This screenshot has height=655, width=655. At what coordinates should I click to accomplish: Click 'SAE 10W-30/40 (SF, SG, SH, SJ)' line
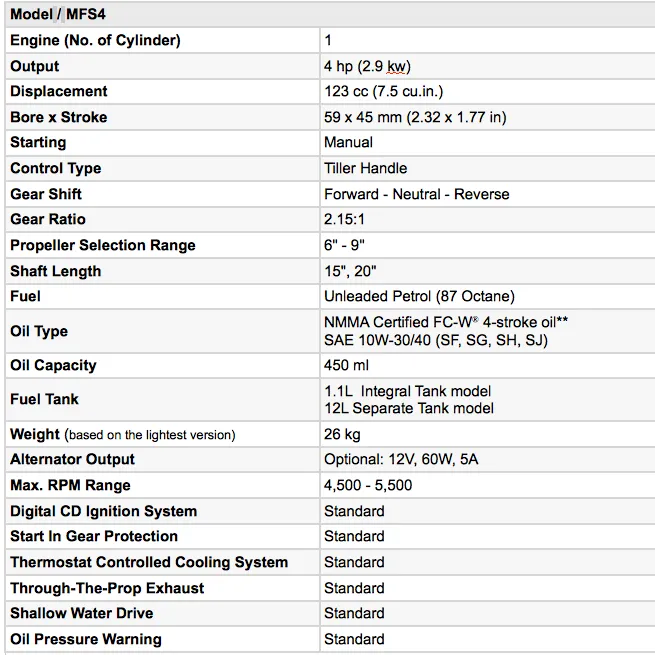coord(436,340)
